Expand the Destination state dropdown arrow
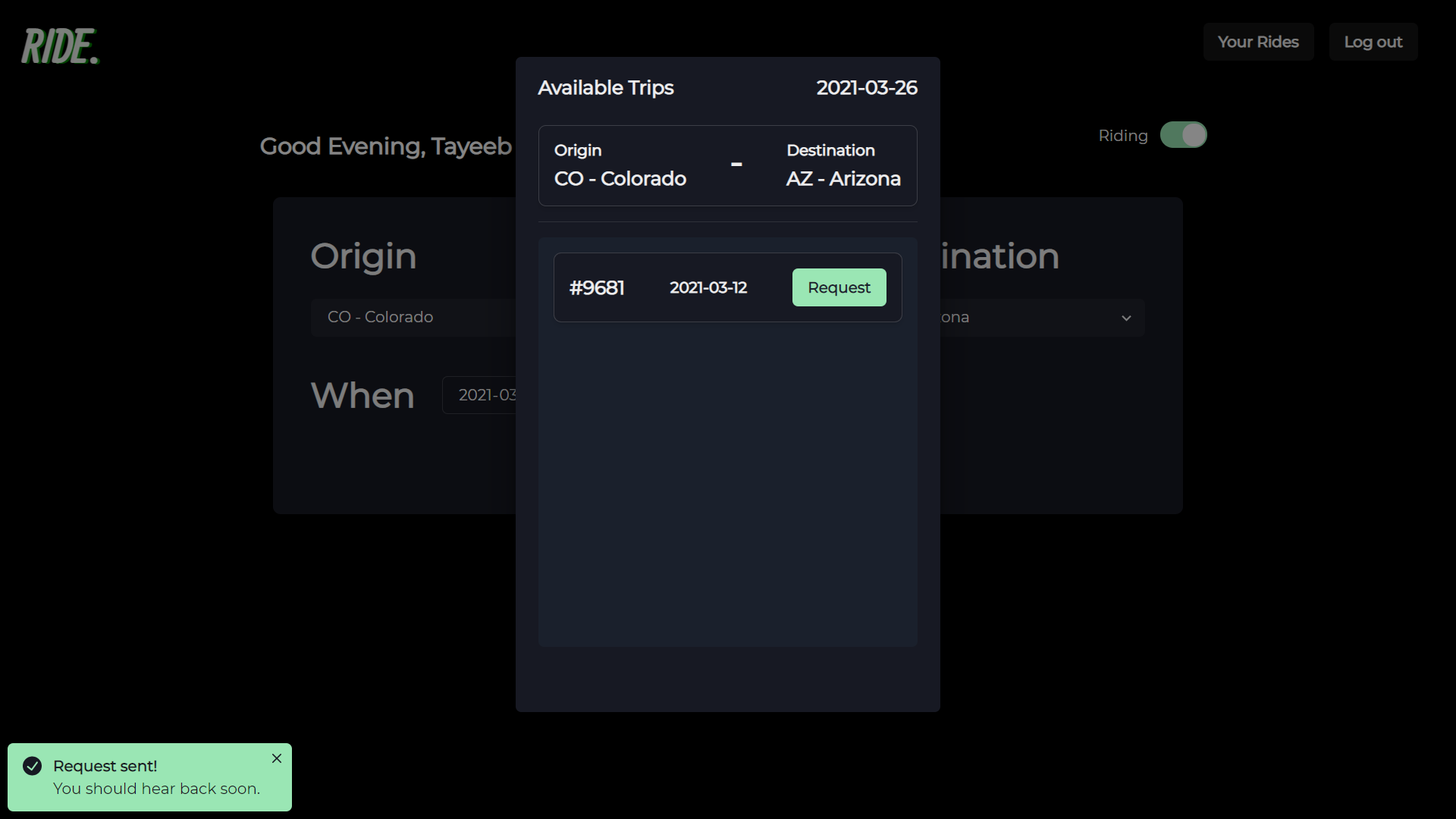This screenshot has width=1456, height=819. [x=1126, y=318]
